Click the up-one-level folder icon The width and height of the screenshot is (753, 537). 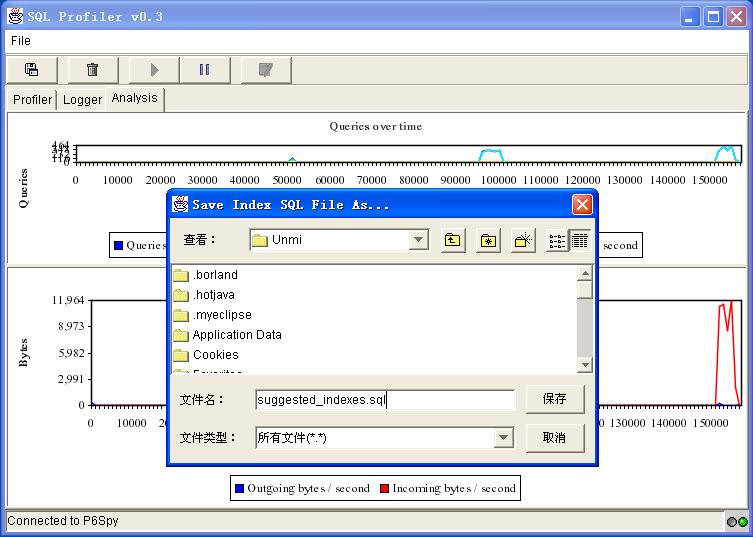point(453,240)
